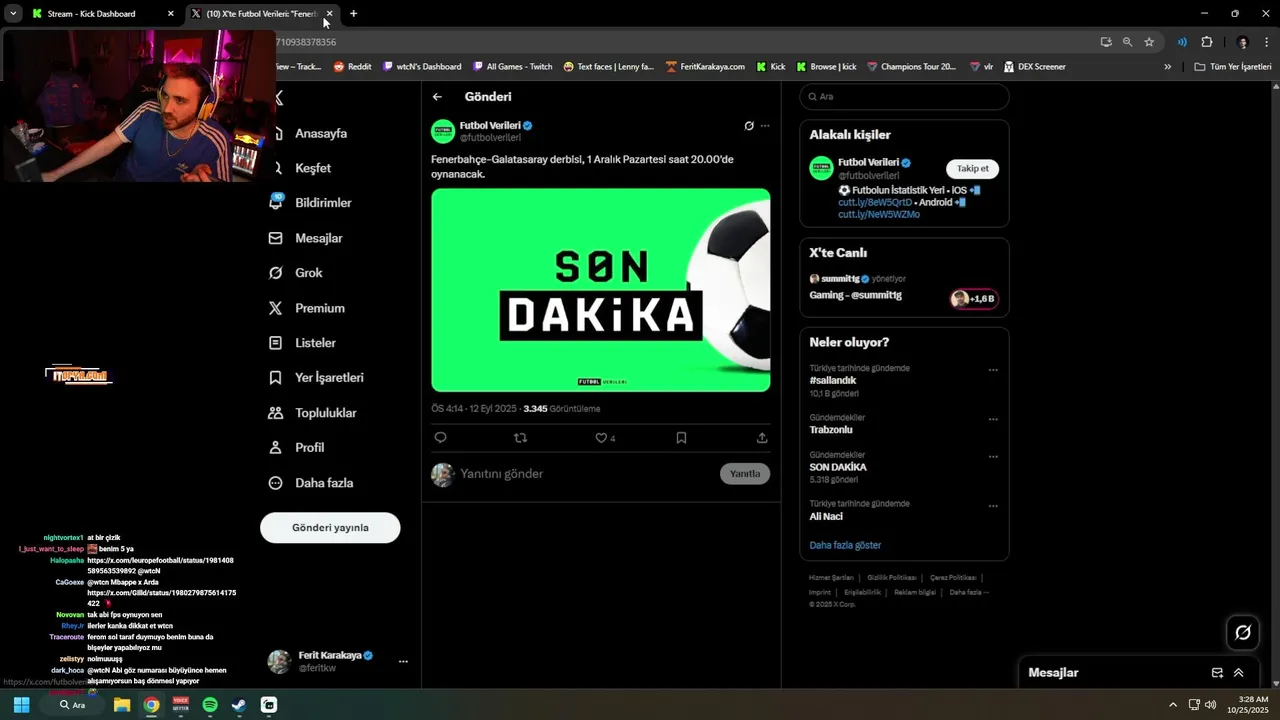
Task: Open the DEX Screener bookmark
Action: [1034, 67]
